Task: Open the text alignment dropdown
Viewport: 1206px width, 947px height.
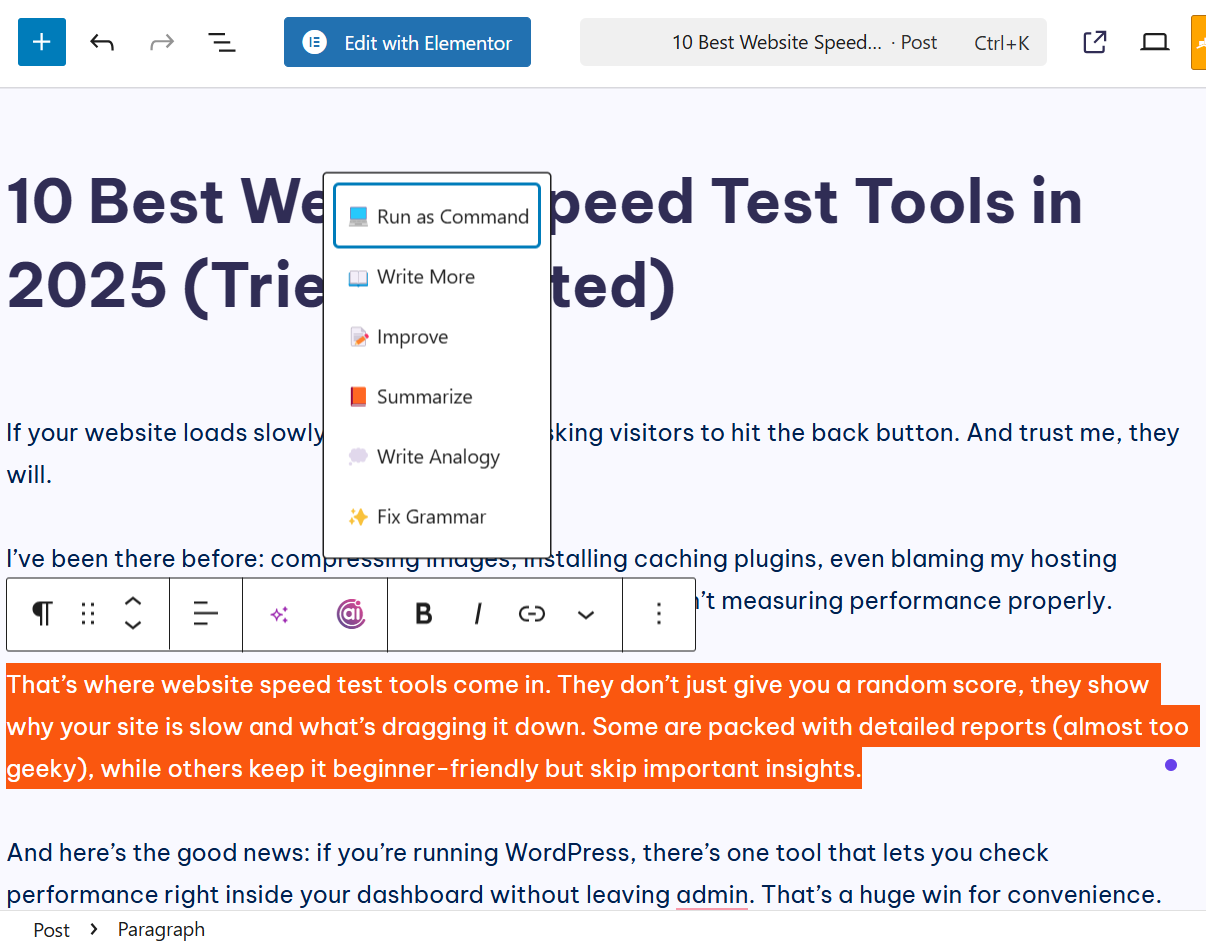Action: click(x=206, y=614)
